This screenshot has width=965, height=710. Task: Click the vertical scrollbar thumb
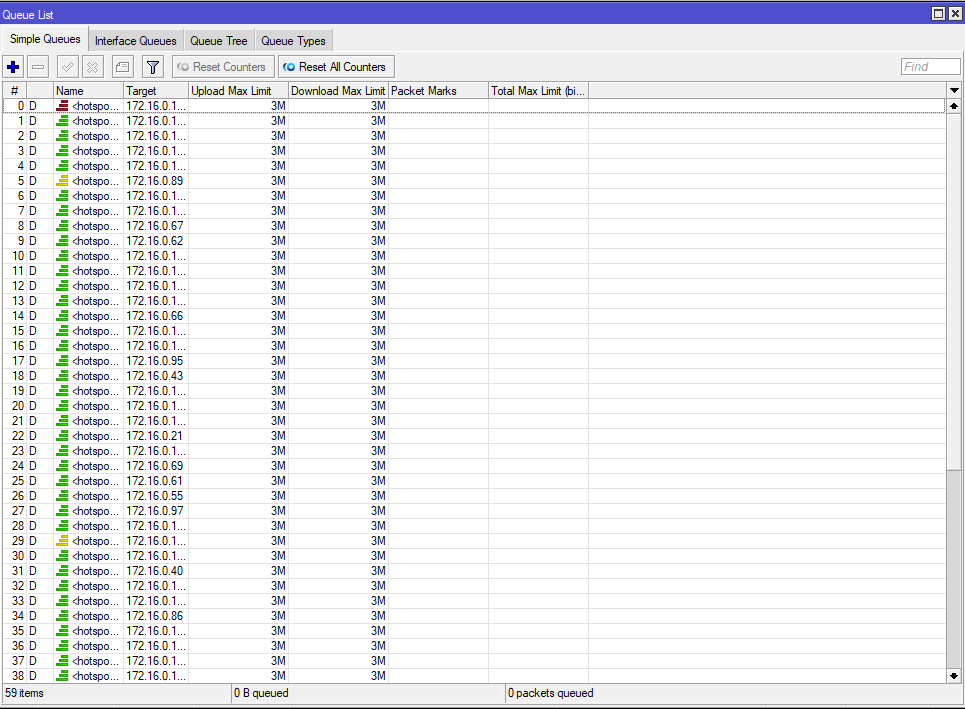click(954, 292)
